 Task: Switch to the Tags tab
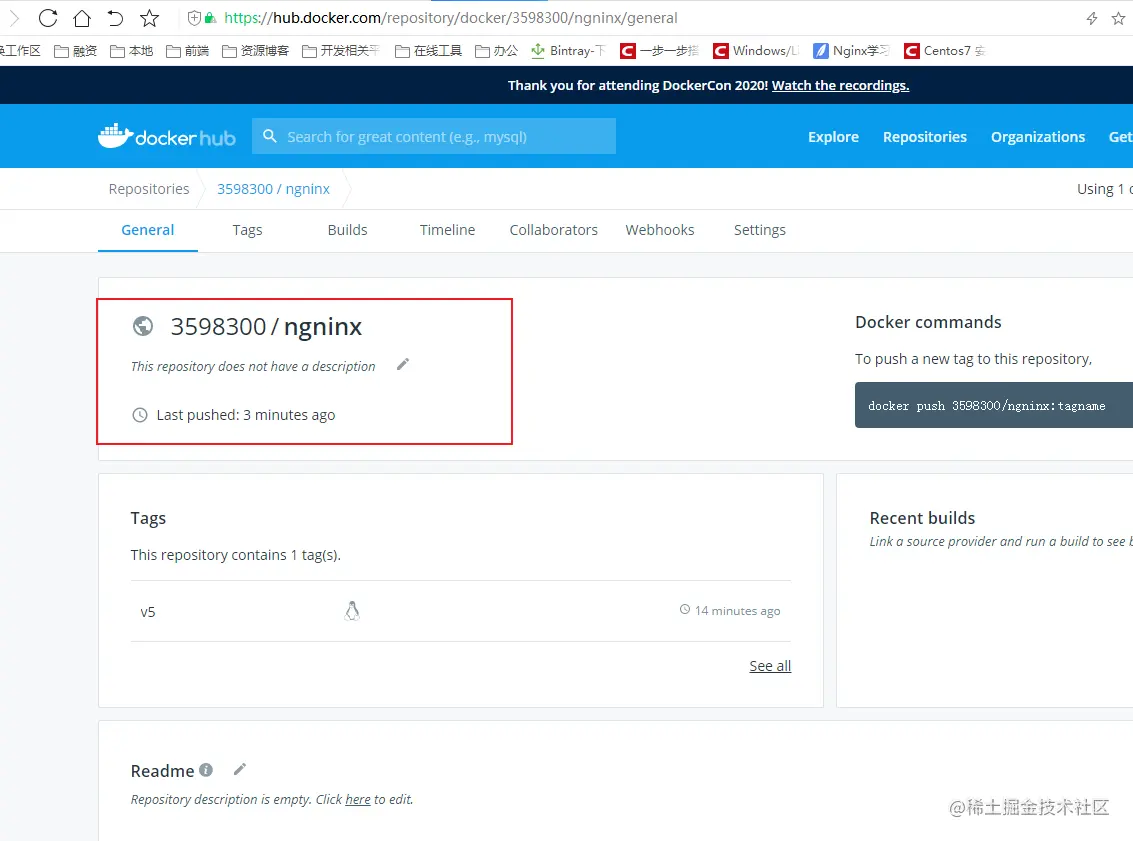tap(247, 230)
